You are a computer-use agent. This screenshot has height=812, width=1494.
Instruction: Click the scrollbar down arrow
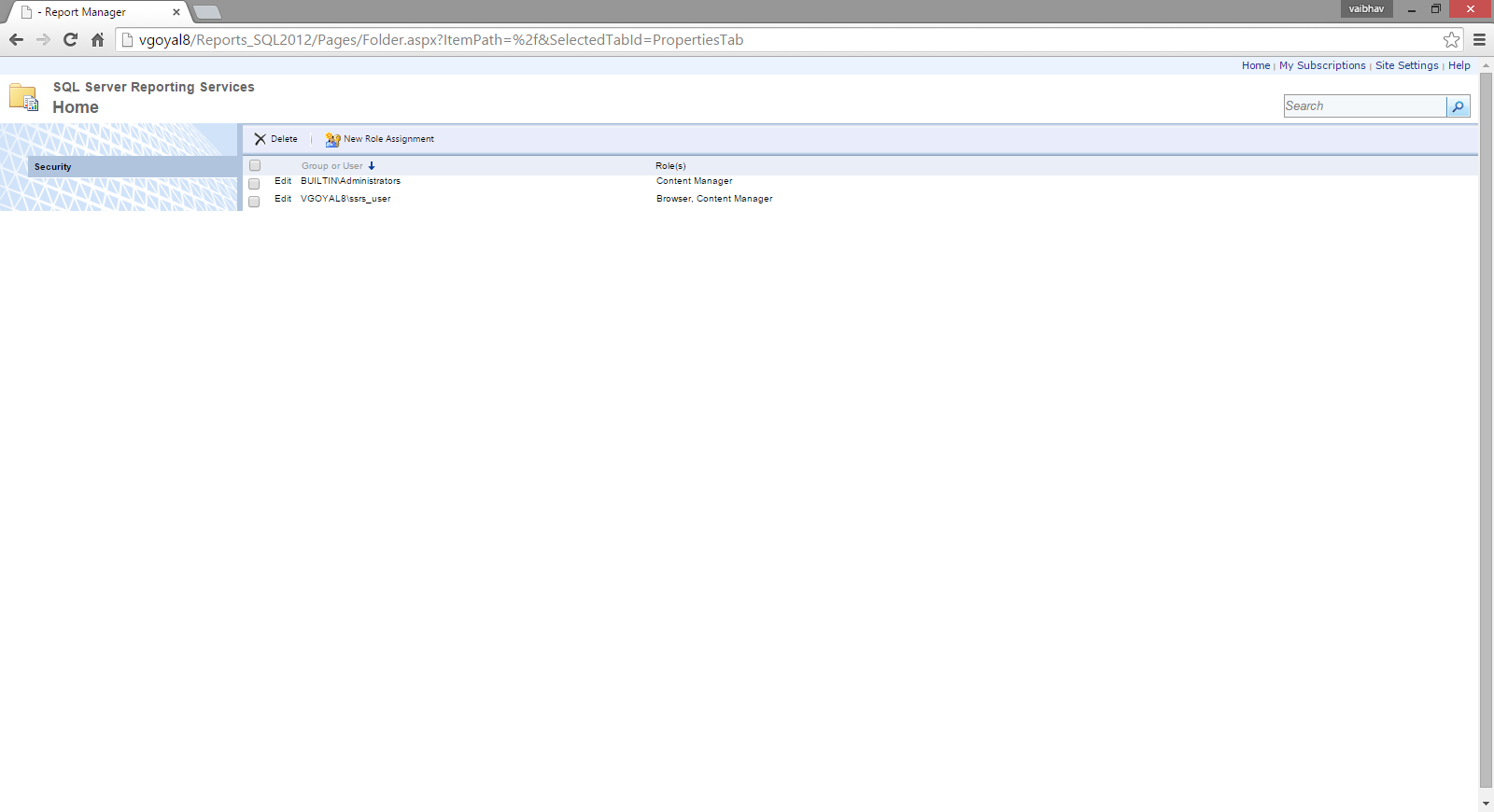[1486, 804]
